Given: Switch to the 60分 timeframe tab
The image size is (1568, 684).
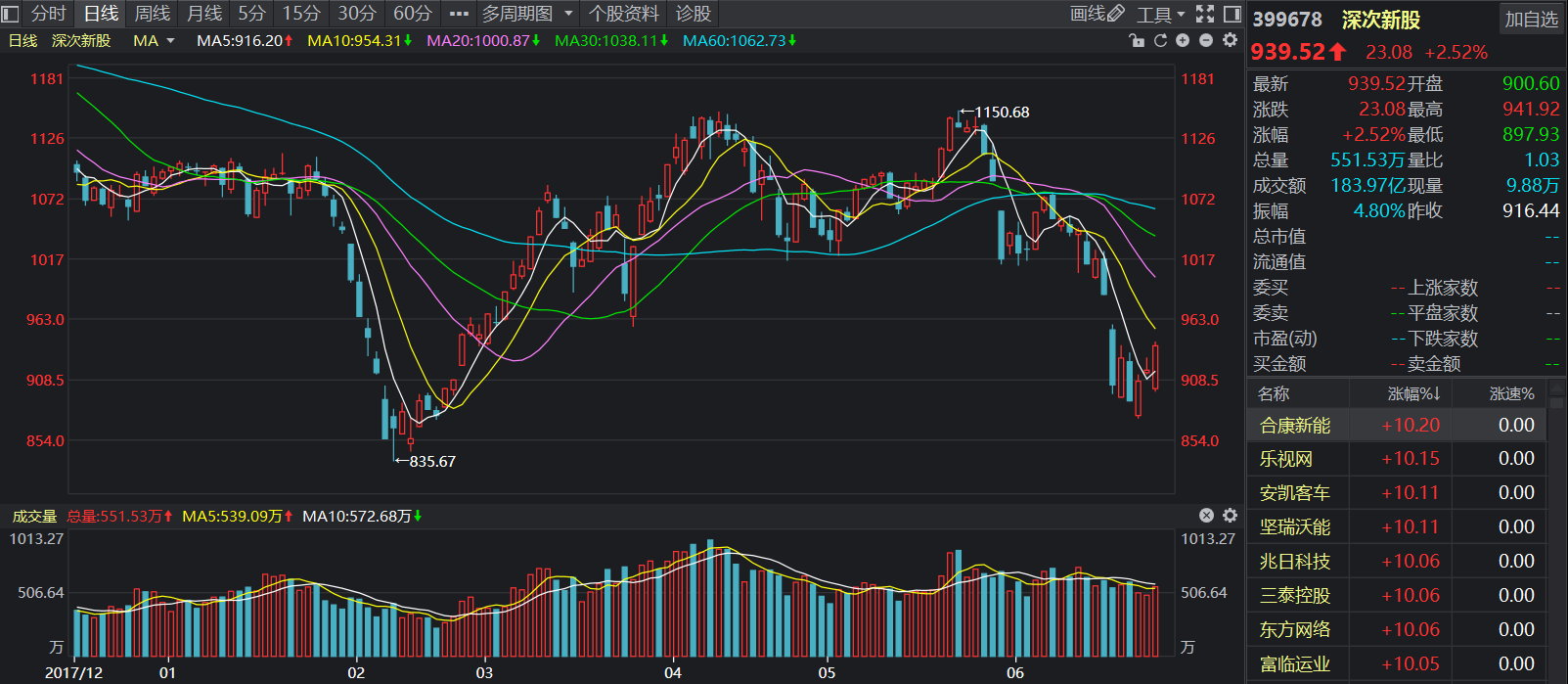Looking at the screenshot, I should [412, 14].
